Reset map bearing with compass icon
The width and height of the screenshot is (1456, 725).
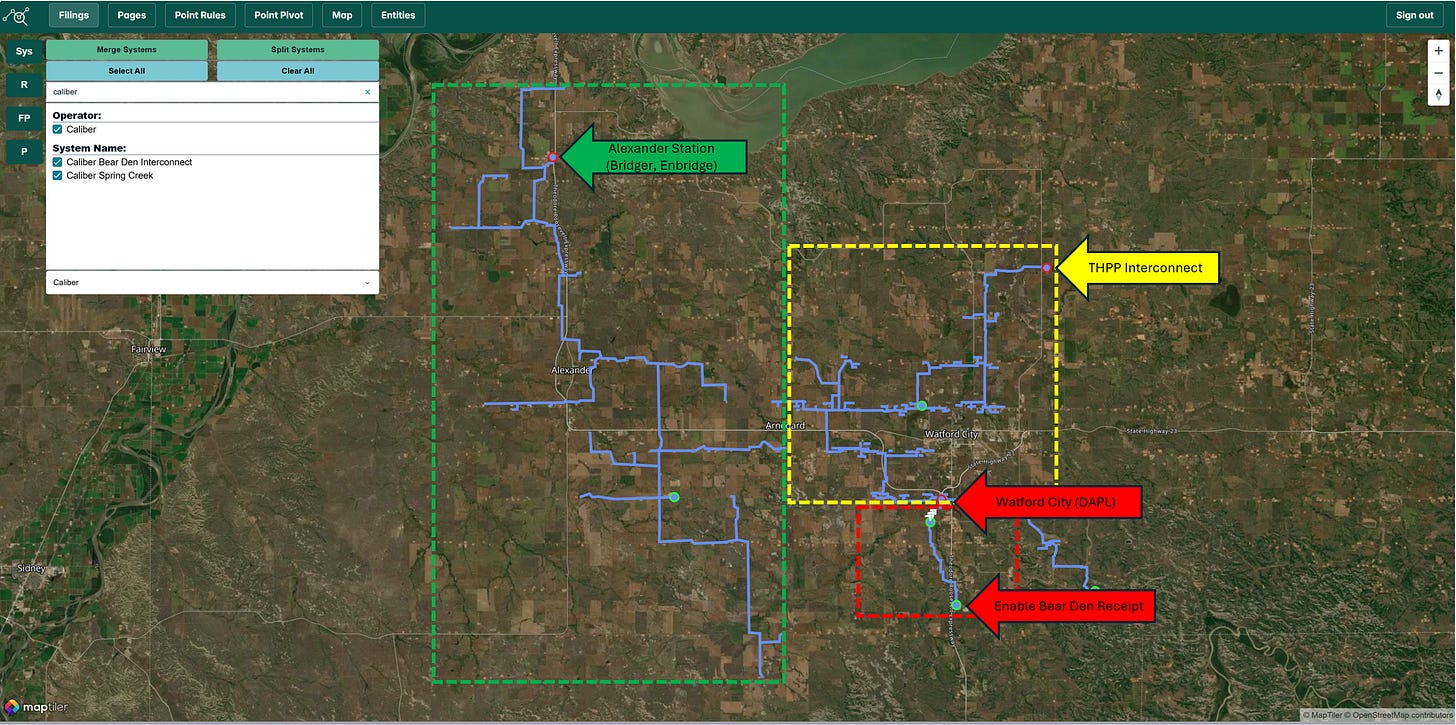1438,95
